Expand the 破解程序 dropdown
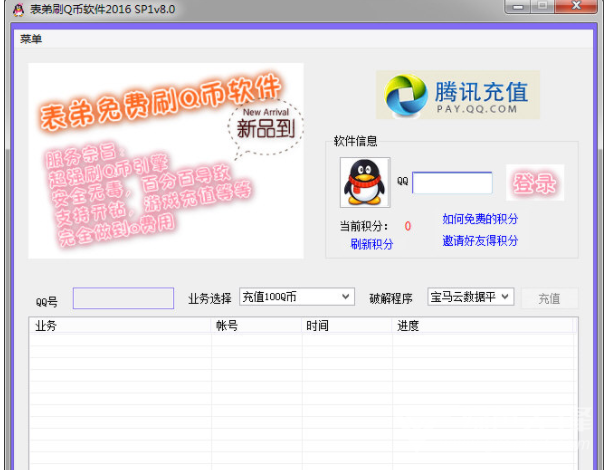The image size is (608, 470). 471,297
